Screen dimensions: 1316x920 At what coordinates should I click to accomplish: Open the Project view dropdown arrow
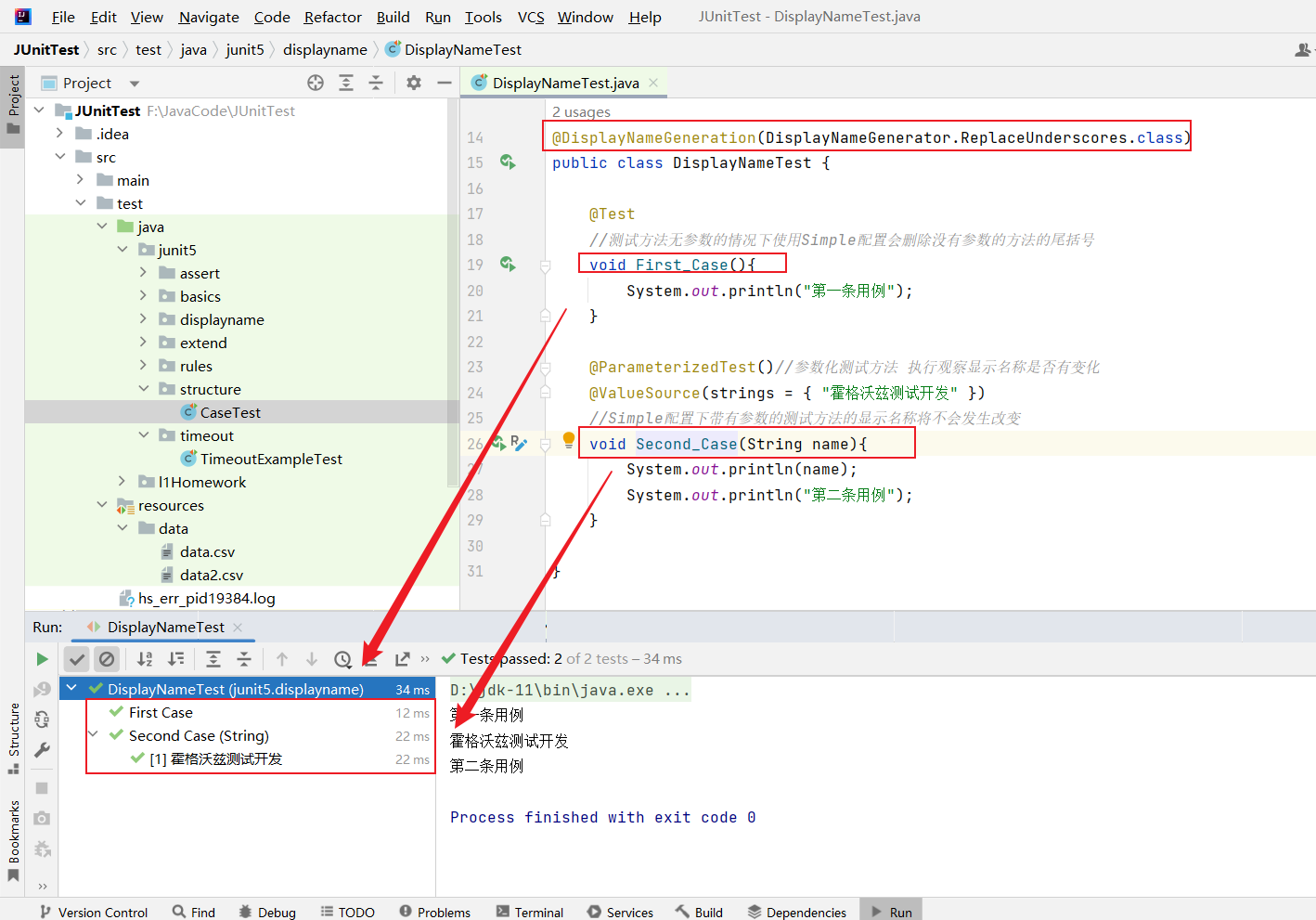(135, 84)
